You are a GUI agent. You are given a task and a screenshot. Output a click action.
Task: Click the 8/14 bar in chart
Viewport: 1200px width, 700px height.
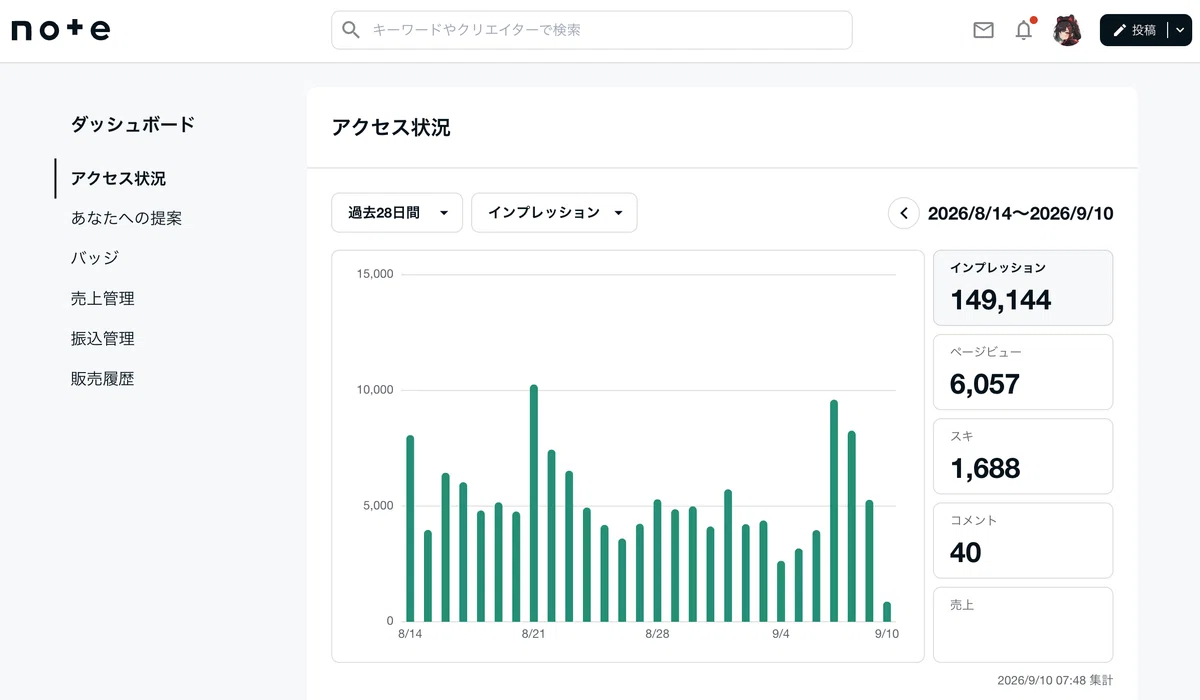pos(410,528)
